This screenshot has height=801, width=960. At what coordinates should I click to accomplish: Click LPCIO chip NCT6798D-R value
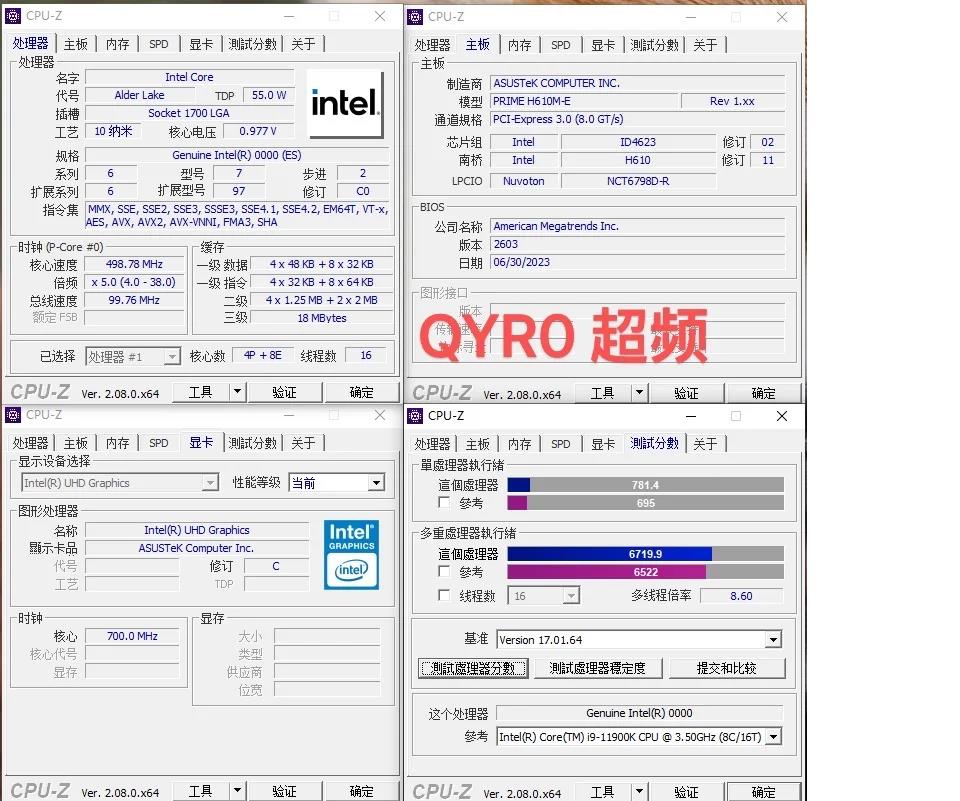pyautogui.click(x=638, y=181)
